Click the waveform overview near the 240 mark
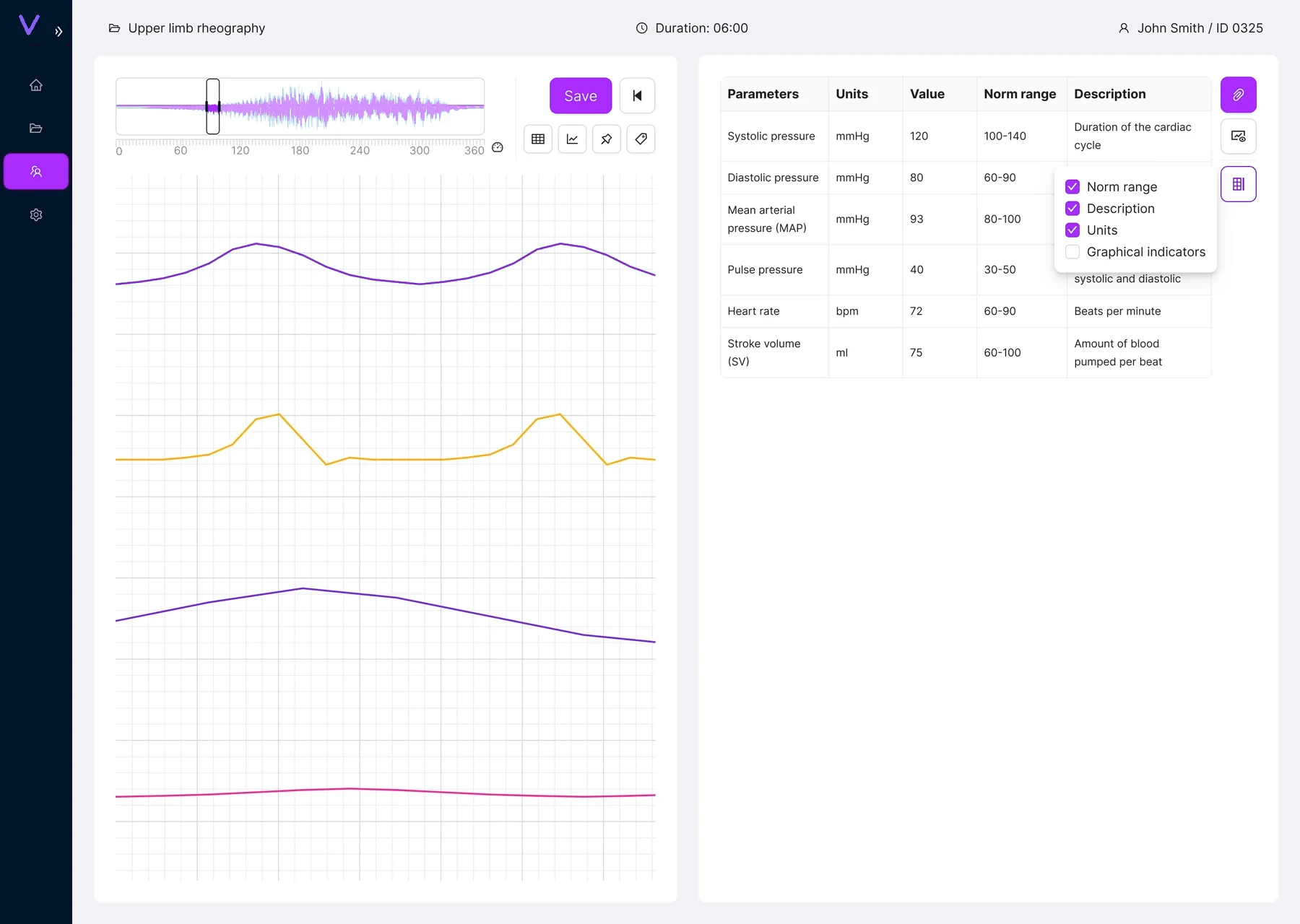Image resolution: width=1300 pixels, height=924 pixels. (x=360, y=107)
